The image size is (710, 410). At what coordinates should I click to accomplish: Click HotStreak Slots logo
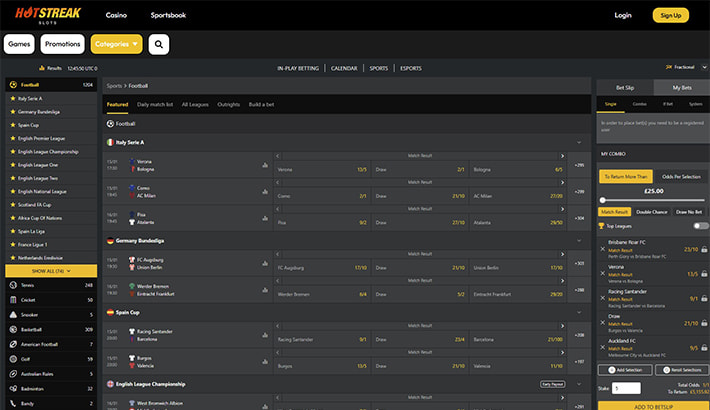48,15
